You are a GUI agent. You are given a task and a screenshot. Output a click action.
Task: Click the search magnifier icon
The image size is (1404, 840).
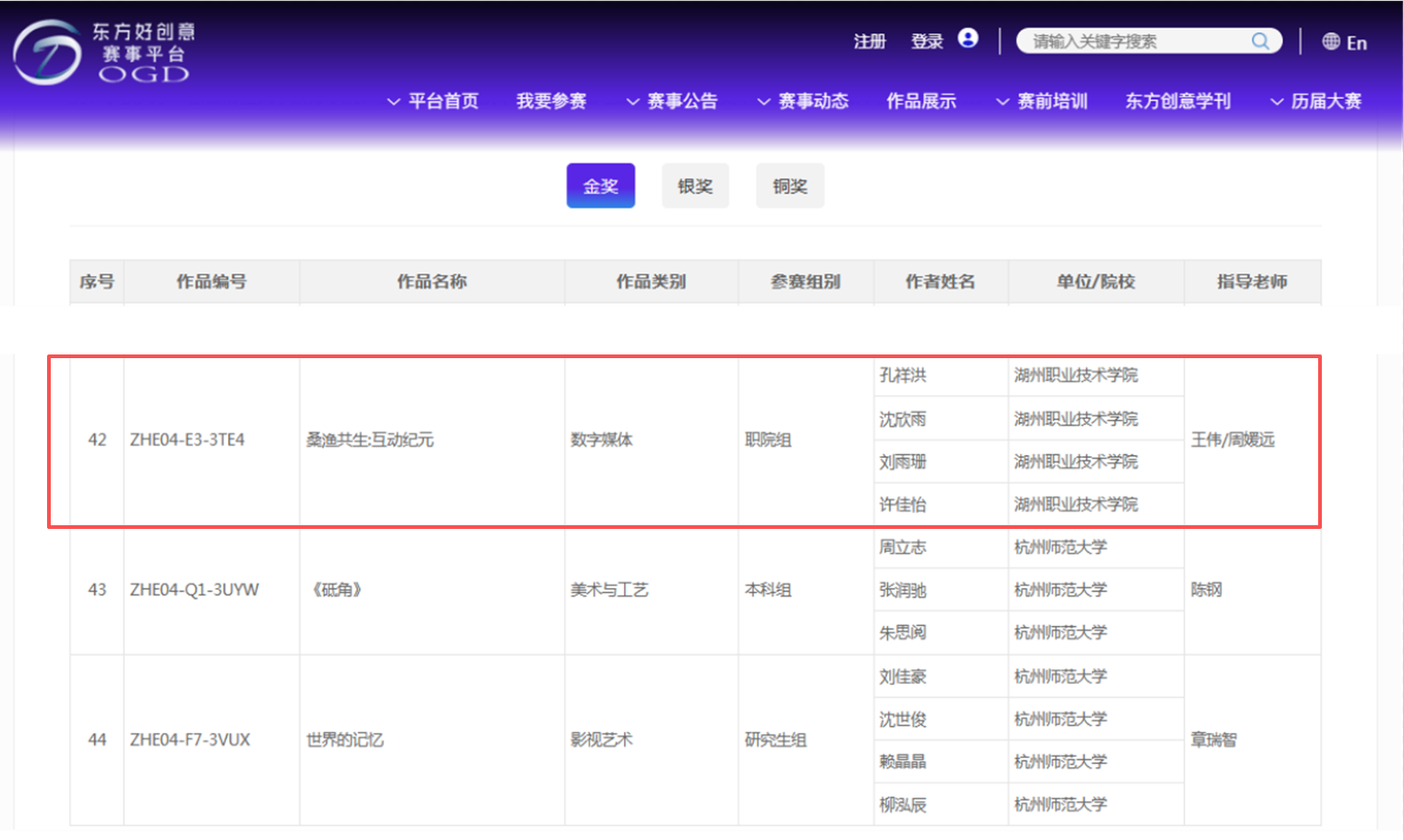pyautogui.click(x=1260, y=41)
